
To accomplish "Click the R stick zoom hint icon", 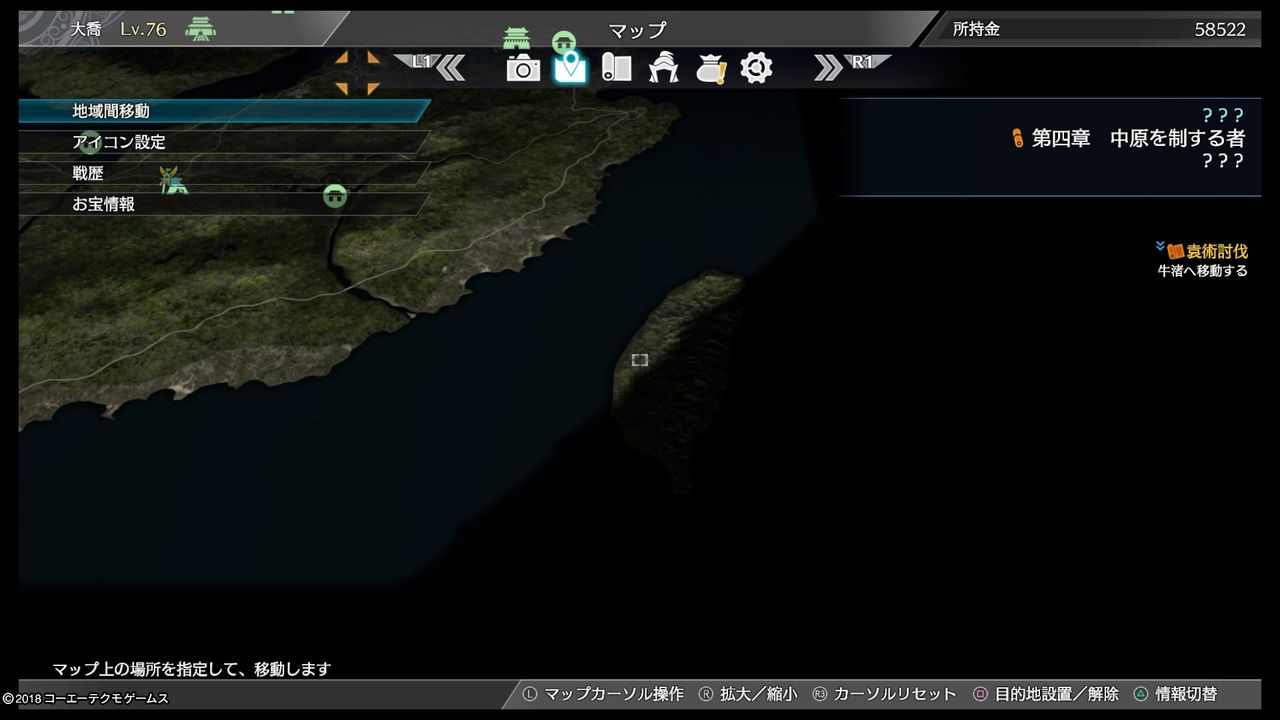I will [706, 694].
